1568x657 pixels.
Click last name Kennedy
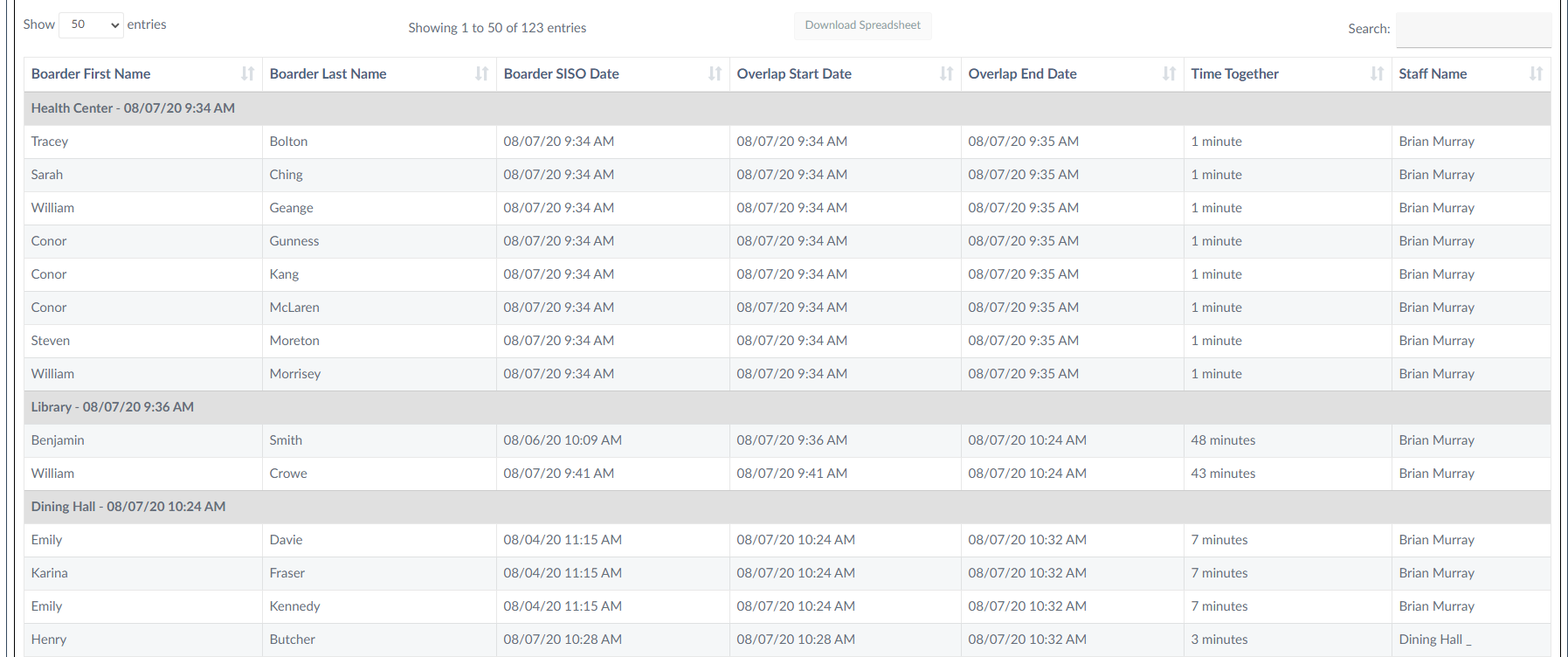[294, 606]
